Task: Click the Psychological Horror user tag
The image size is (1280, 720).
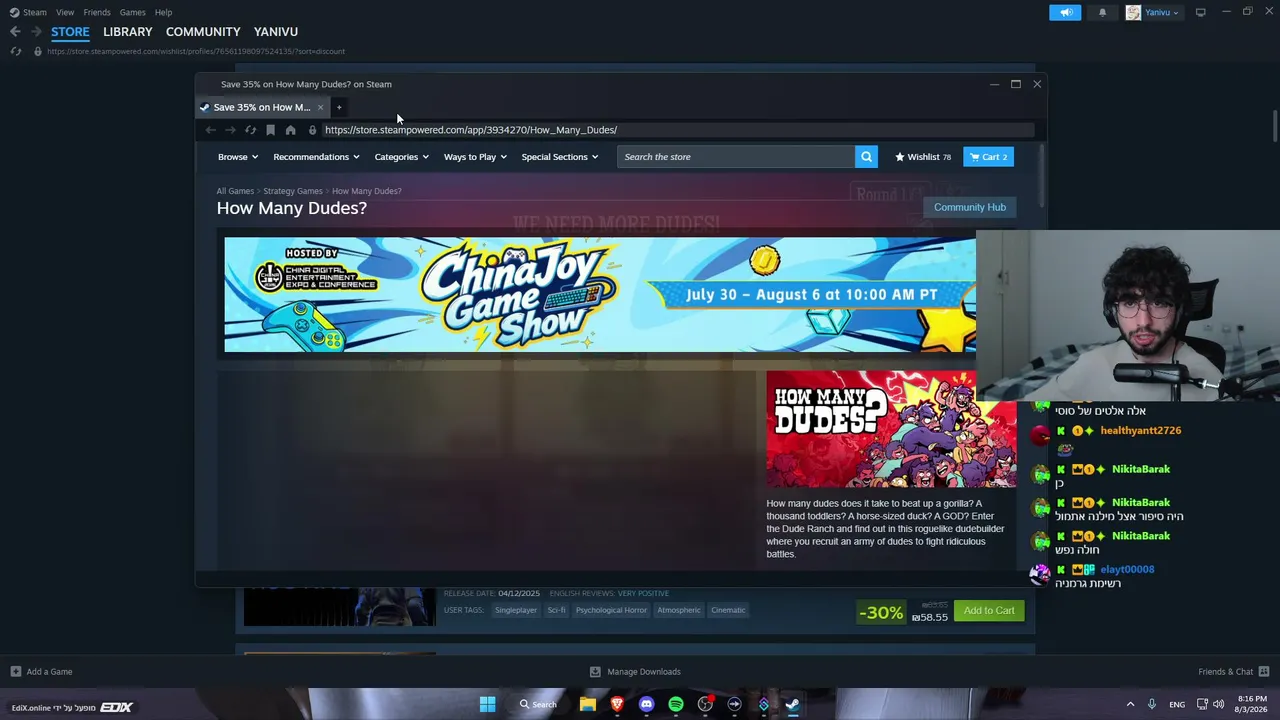Action: (x=611, y=610)
